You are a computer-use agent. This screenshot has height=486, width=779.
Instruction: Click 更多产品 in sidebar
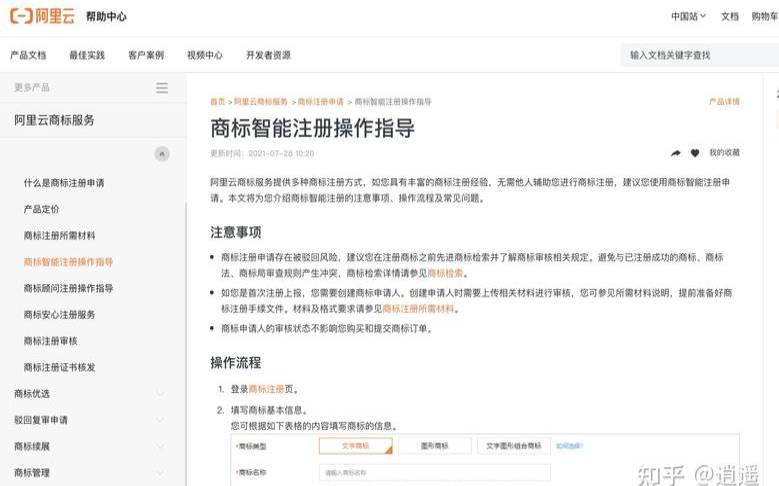32,87
